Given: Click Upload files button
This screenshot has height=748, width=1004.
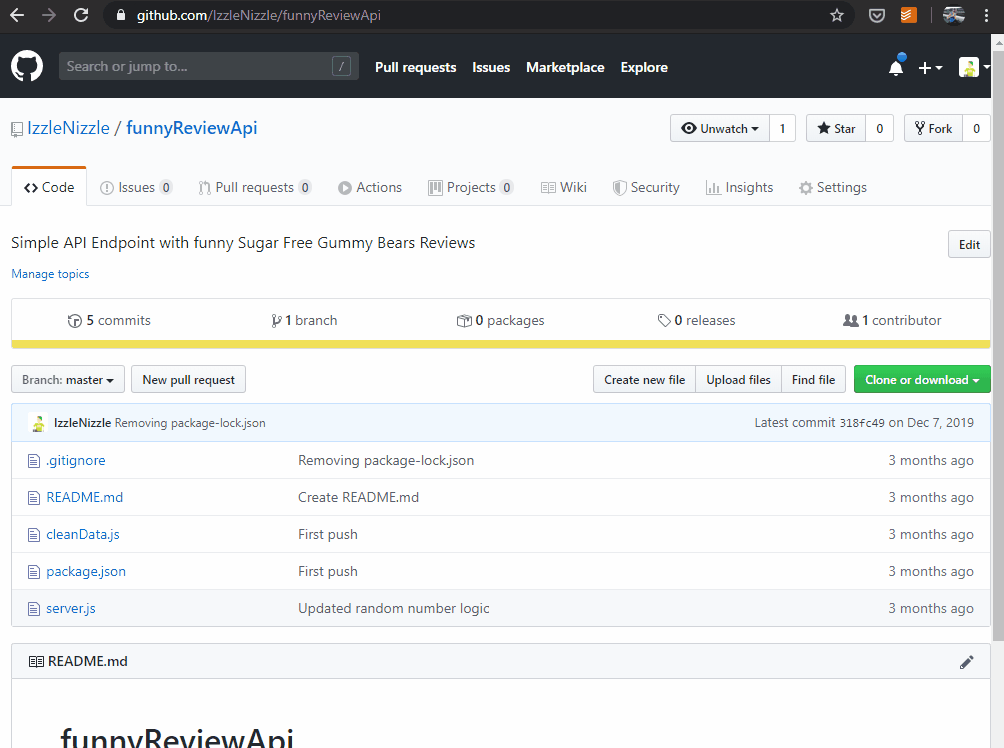Looking at the screenshot, I should 738,380.
